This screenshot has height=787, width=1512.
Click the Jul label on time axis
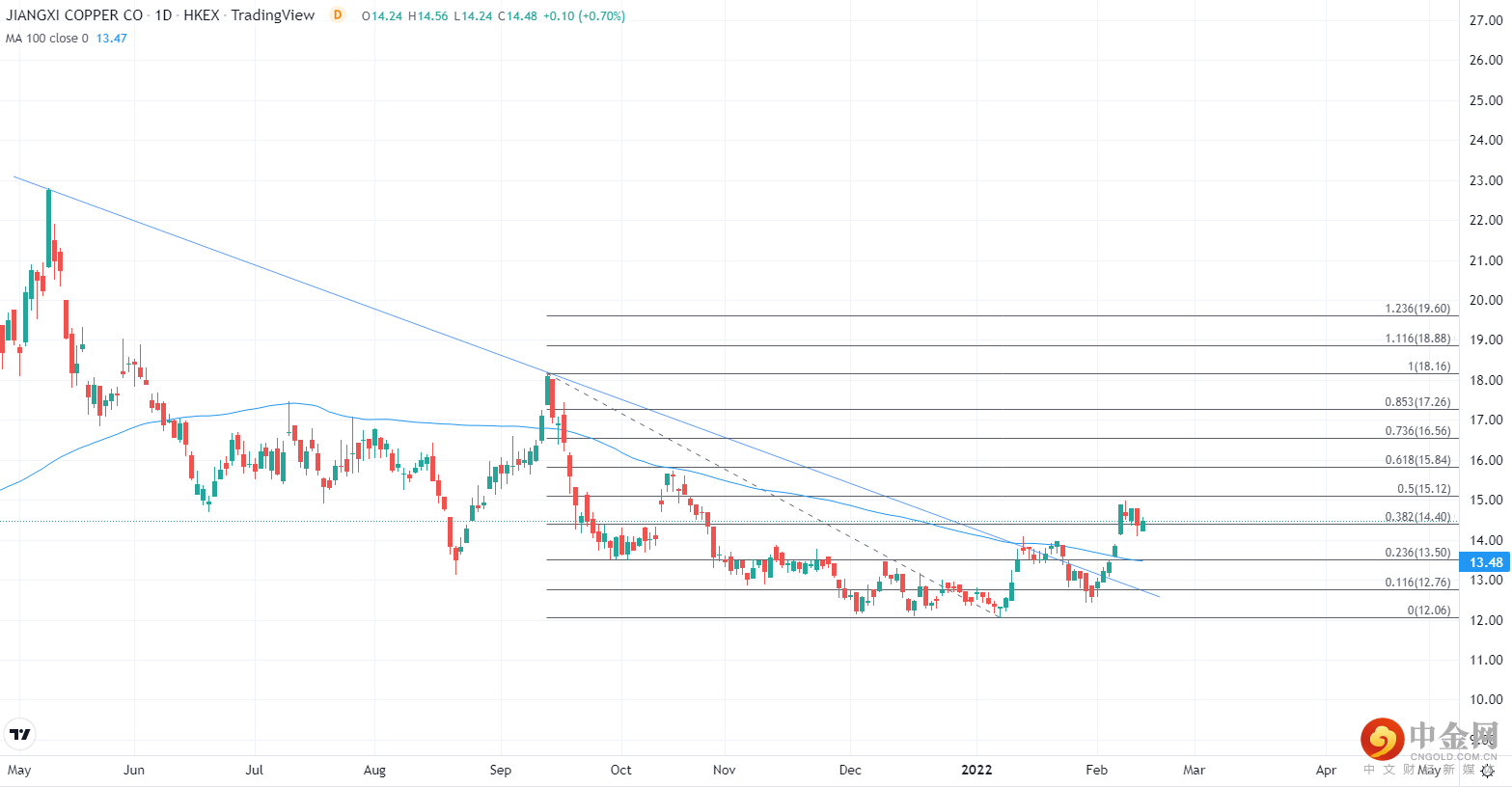click(255, 770)
